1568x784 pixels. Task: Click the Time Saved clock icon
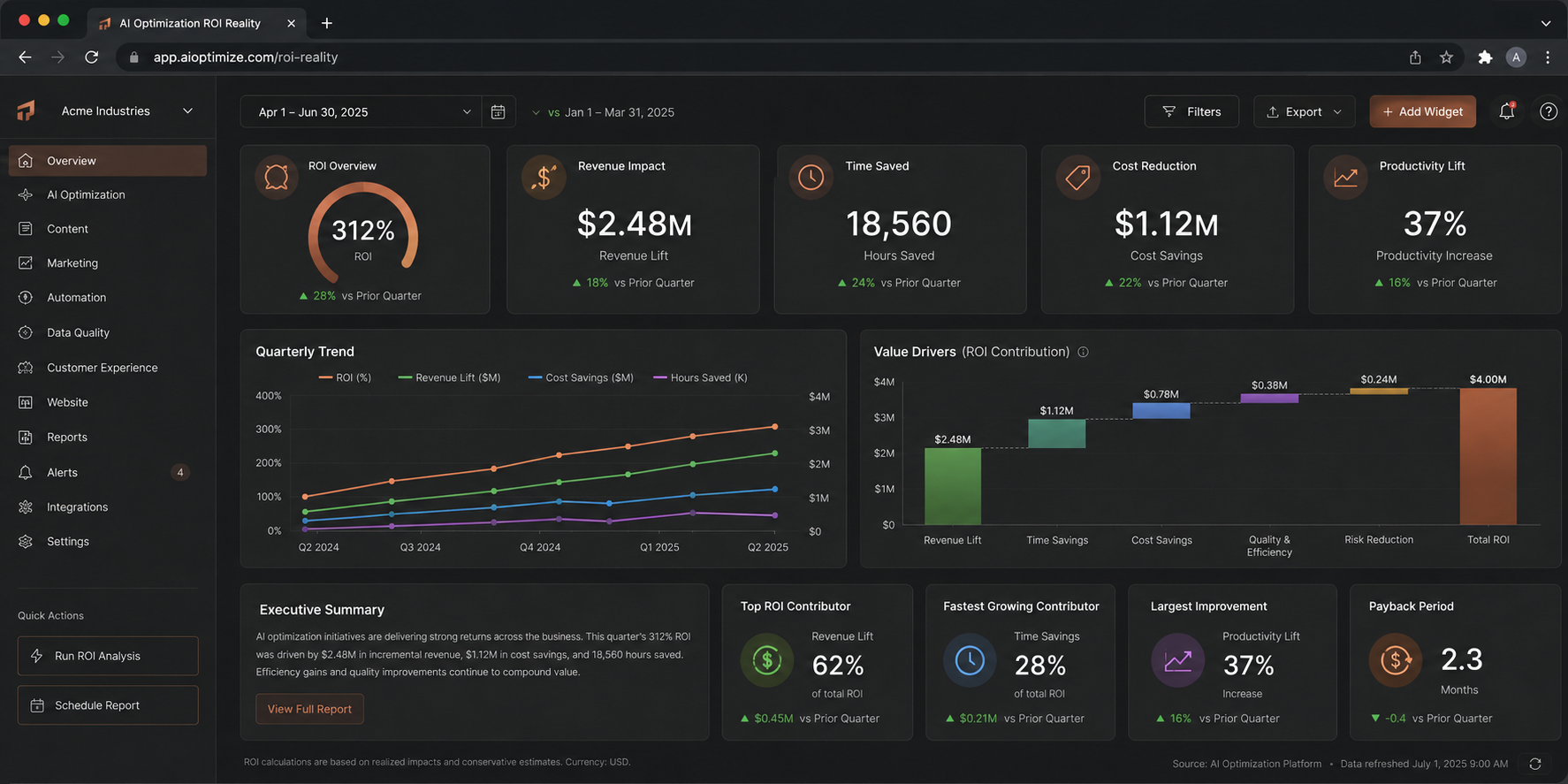coord(811,177)
